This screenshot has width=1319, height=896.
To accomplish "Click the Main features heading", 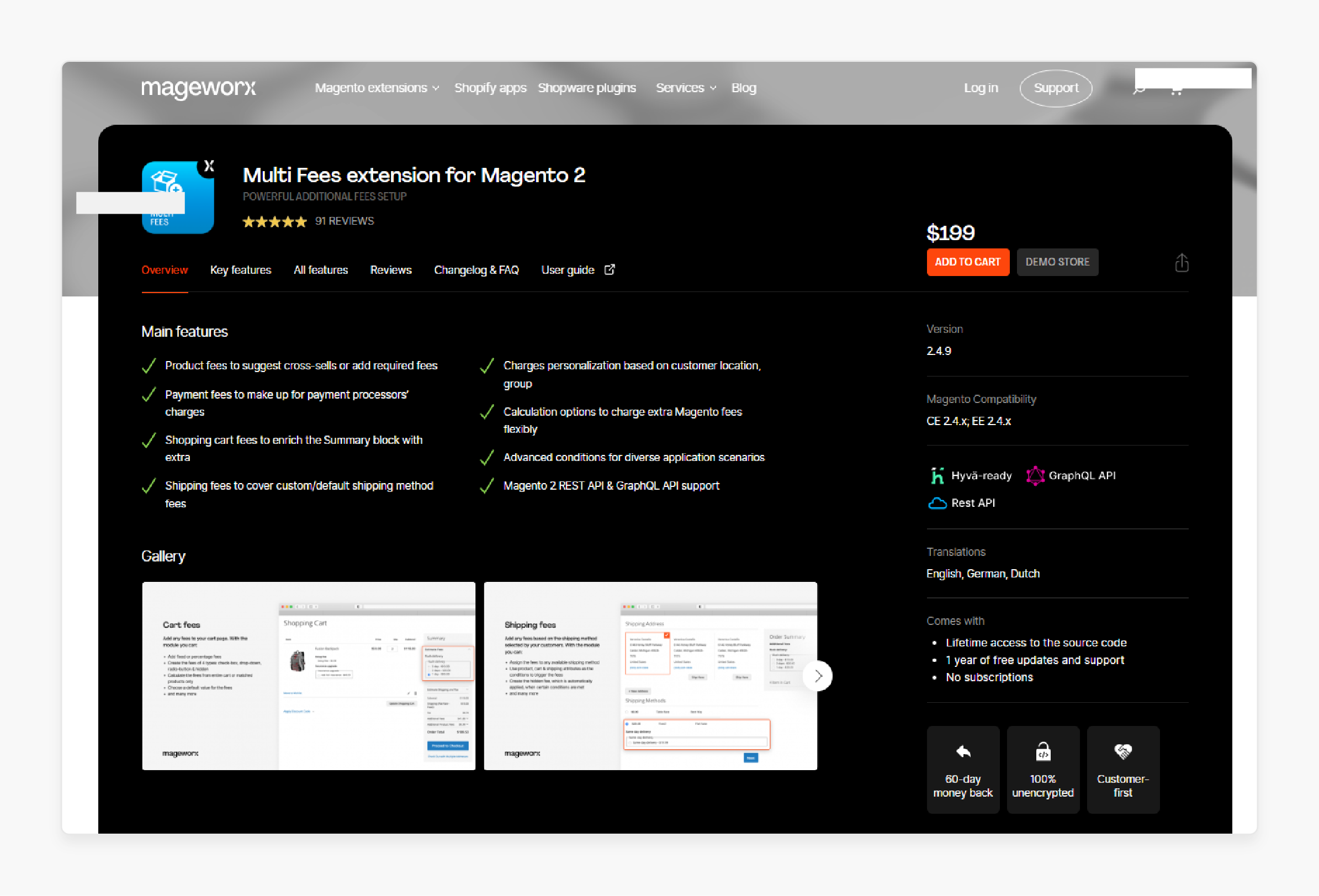I will point(184,331).
